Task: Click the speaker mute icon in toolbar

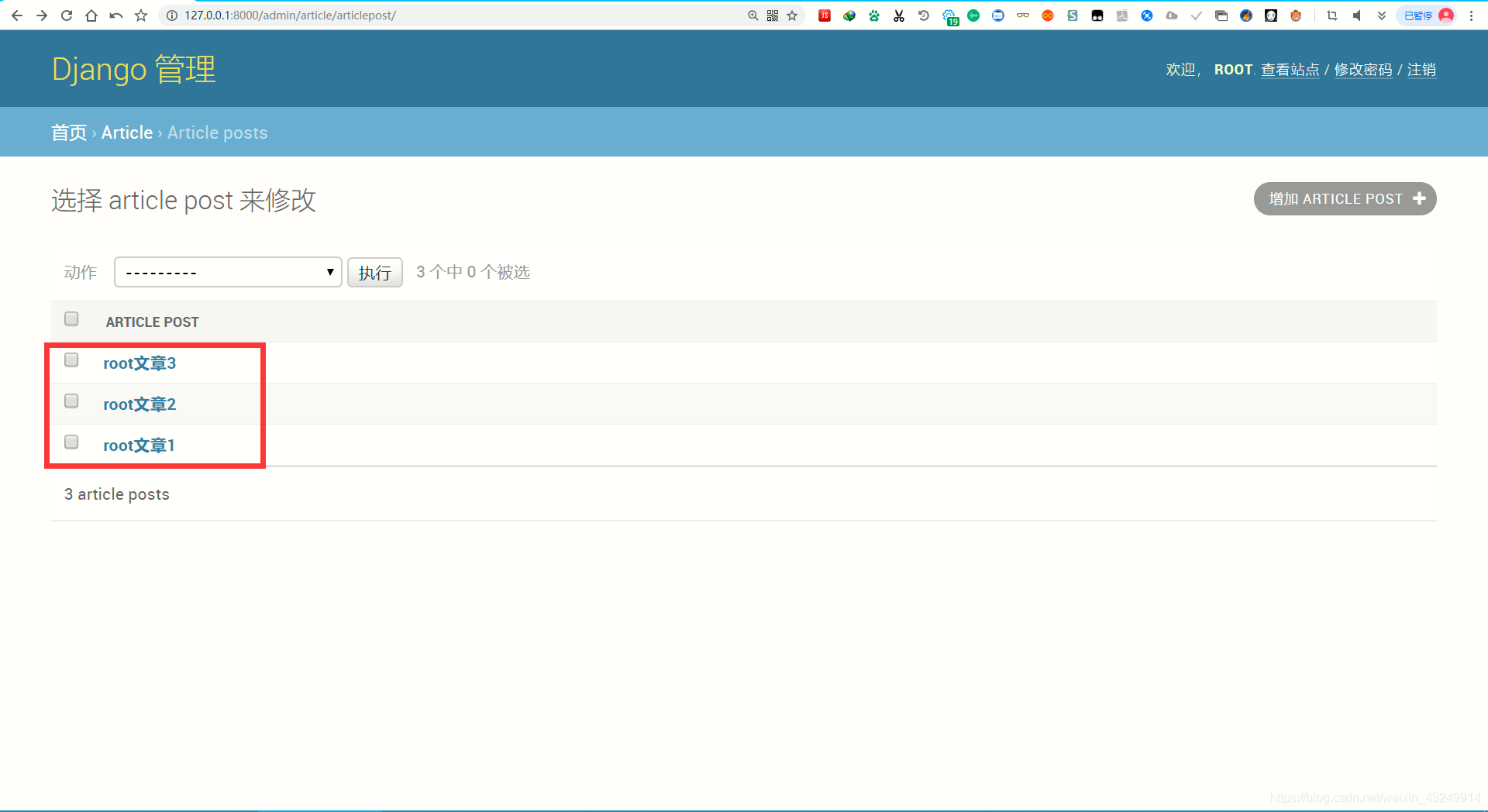Action: click(1357, 15)
